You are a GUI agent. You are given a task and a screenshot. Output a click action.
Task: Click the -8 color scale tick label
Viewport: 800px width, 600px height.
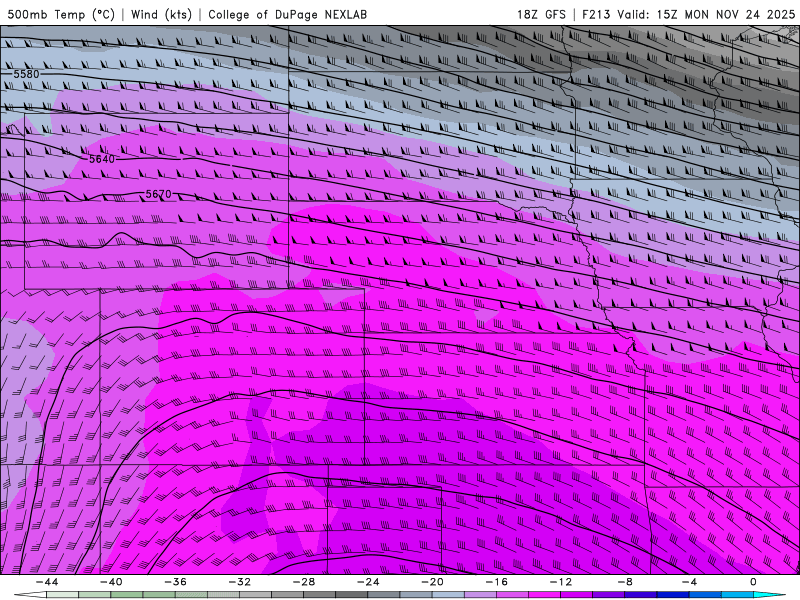(x=625, y=582)
